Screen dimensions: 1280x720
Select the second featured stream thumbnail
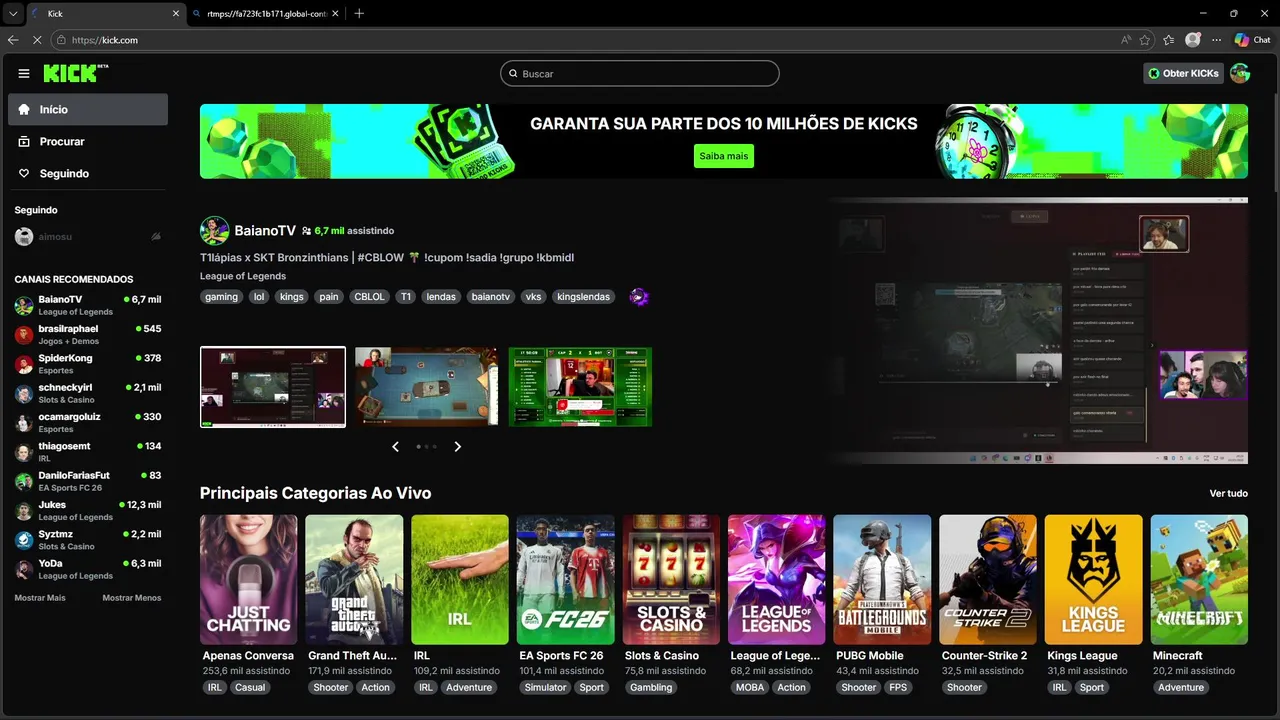[426, 387]
